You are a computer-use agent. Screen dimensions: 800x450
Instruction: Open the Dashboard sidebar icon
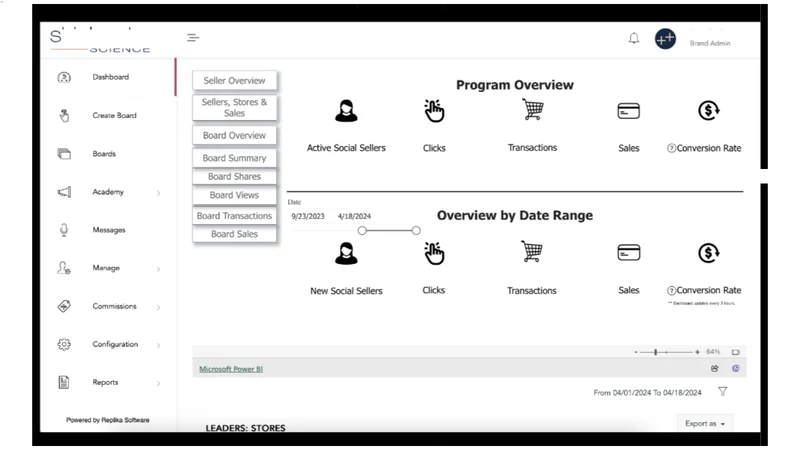point(64,77)
